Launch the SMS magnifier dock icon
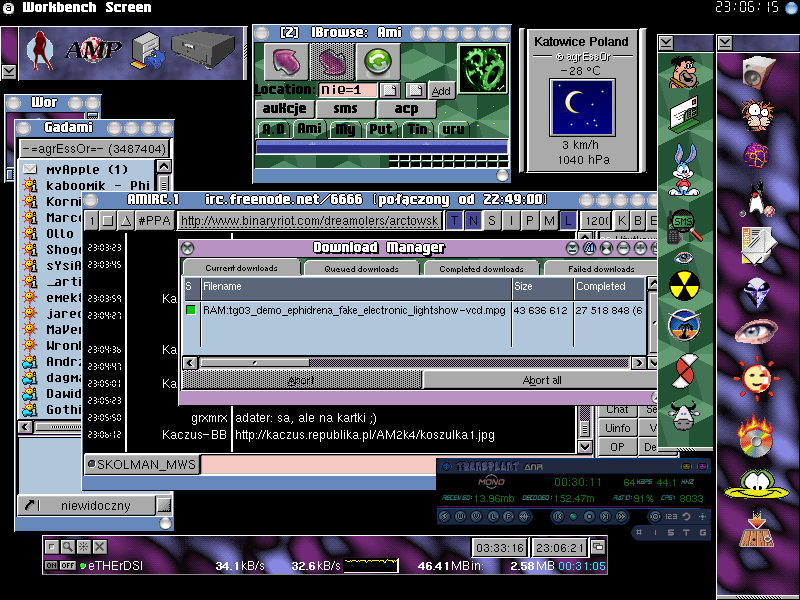This screenshot has height=600, width=800. click(x=684, y=227)
